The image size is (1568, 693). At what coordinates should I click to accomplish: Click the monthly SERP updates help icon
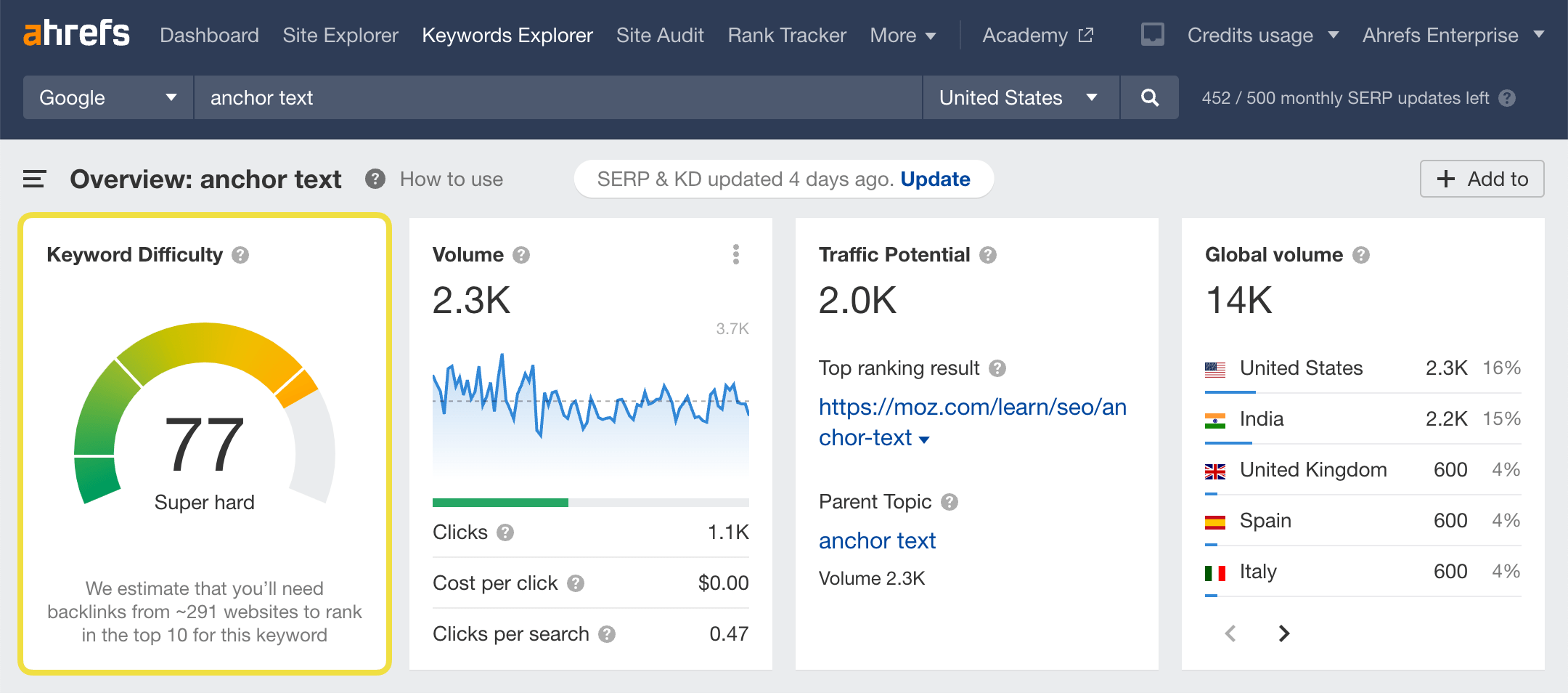pyautogui.click(x=1508, y=98)
